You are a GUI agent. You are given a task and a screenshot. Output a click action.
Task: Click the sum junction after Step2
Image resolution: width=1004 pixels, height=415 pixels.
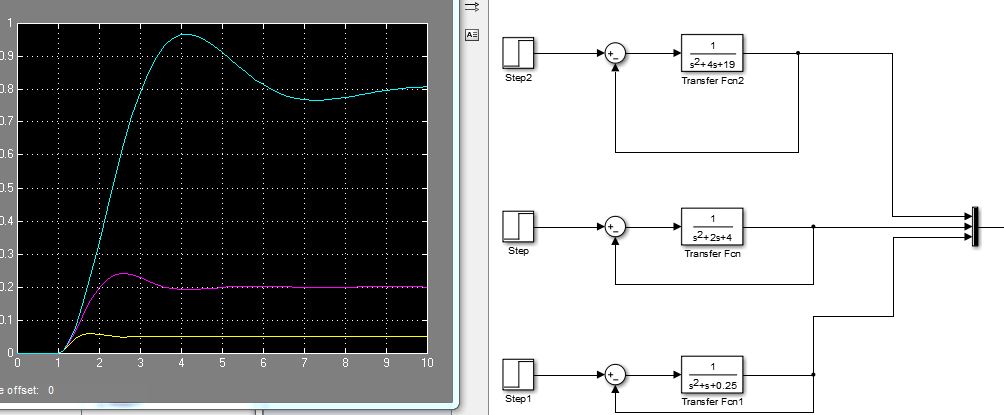point(615,53)
